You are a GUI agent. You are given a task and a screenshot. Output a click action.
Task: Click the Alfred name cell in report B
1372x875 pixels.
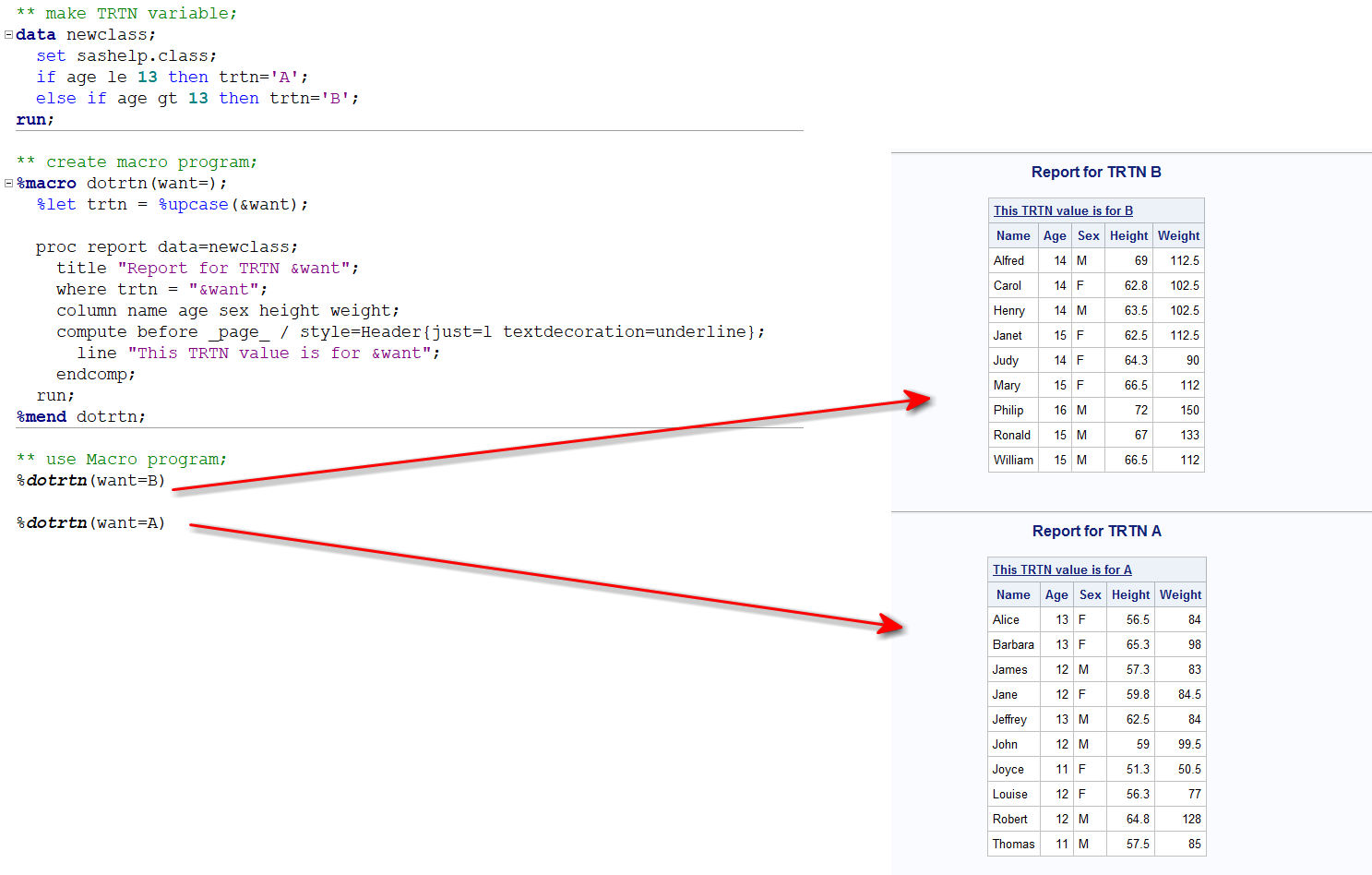(1008, 260)
